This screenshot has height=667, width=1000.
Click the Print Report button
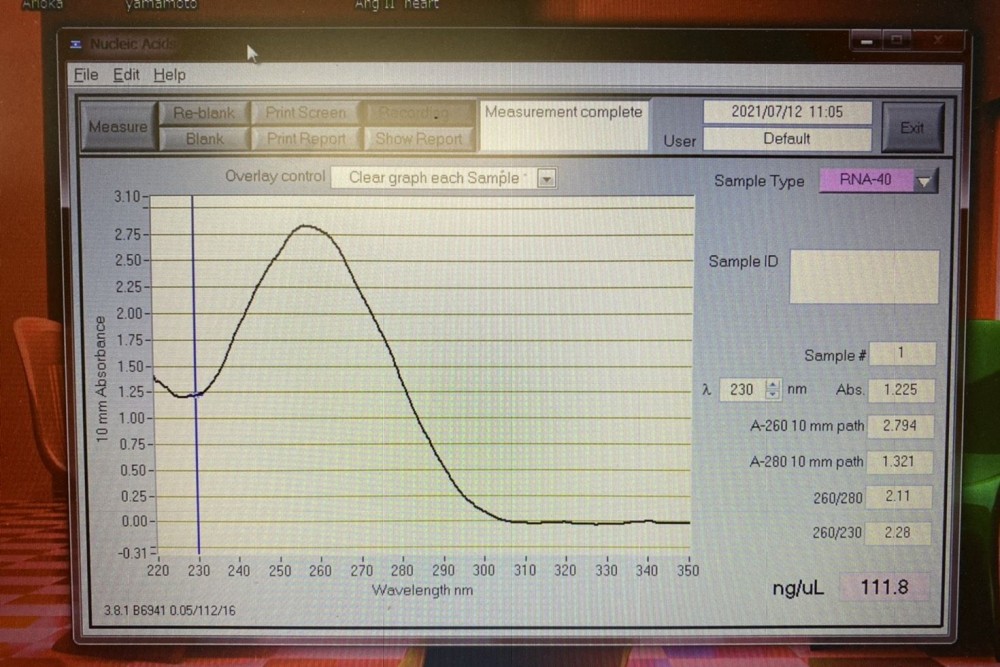coord(306,139)
